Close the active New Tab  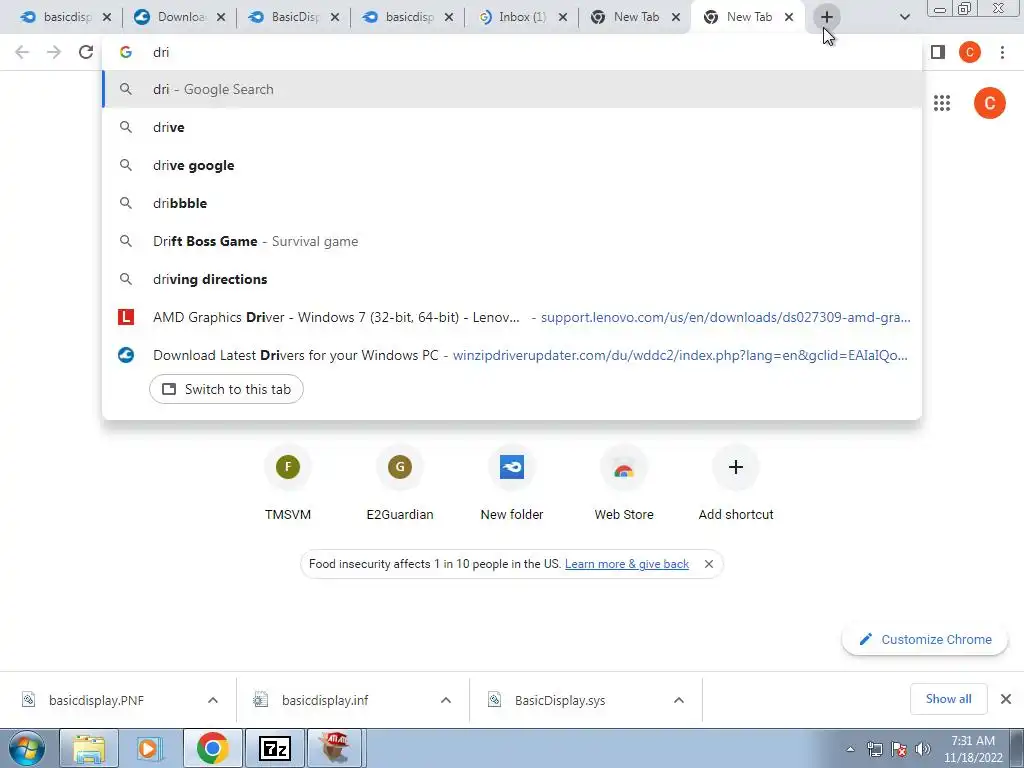pos(789,17)
